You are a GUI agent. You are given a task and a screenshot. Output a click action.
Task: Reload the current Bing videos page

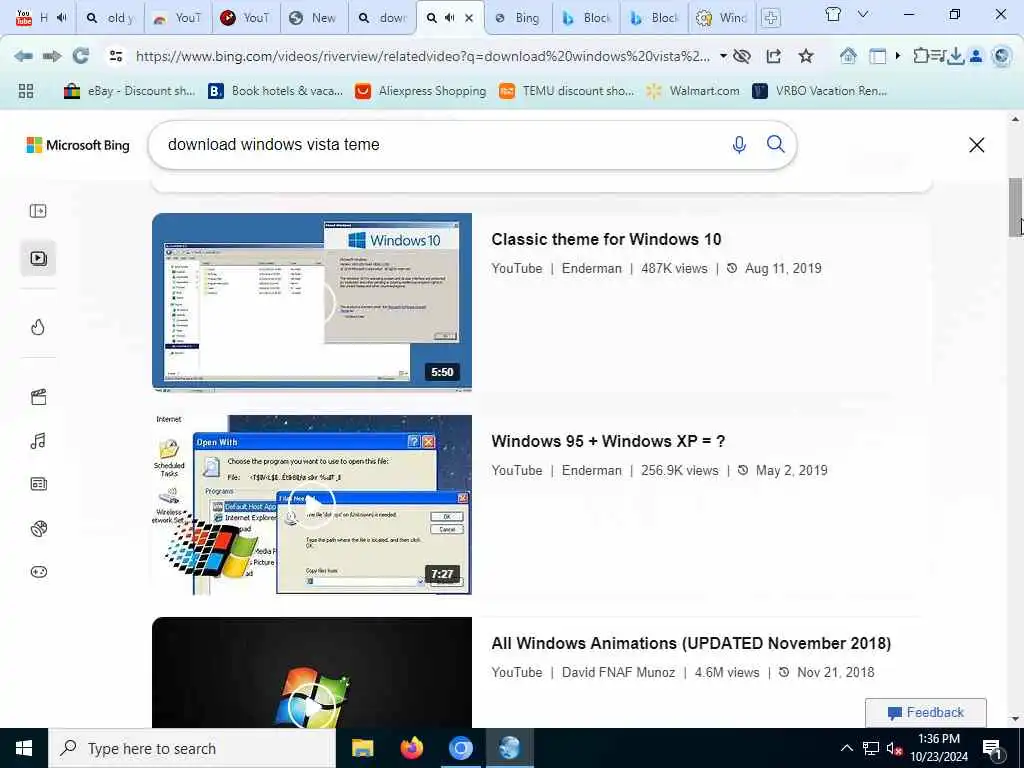81,56
